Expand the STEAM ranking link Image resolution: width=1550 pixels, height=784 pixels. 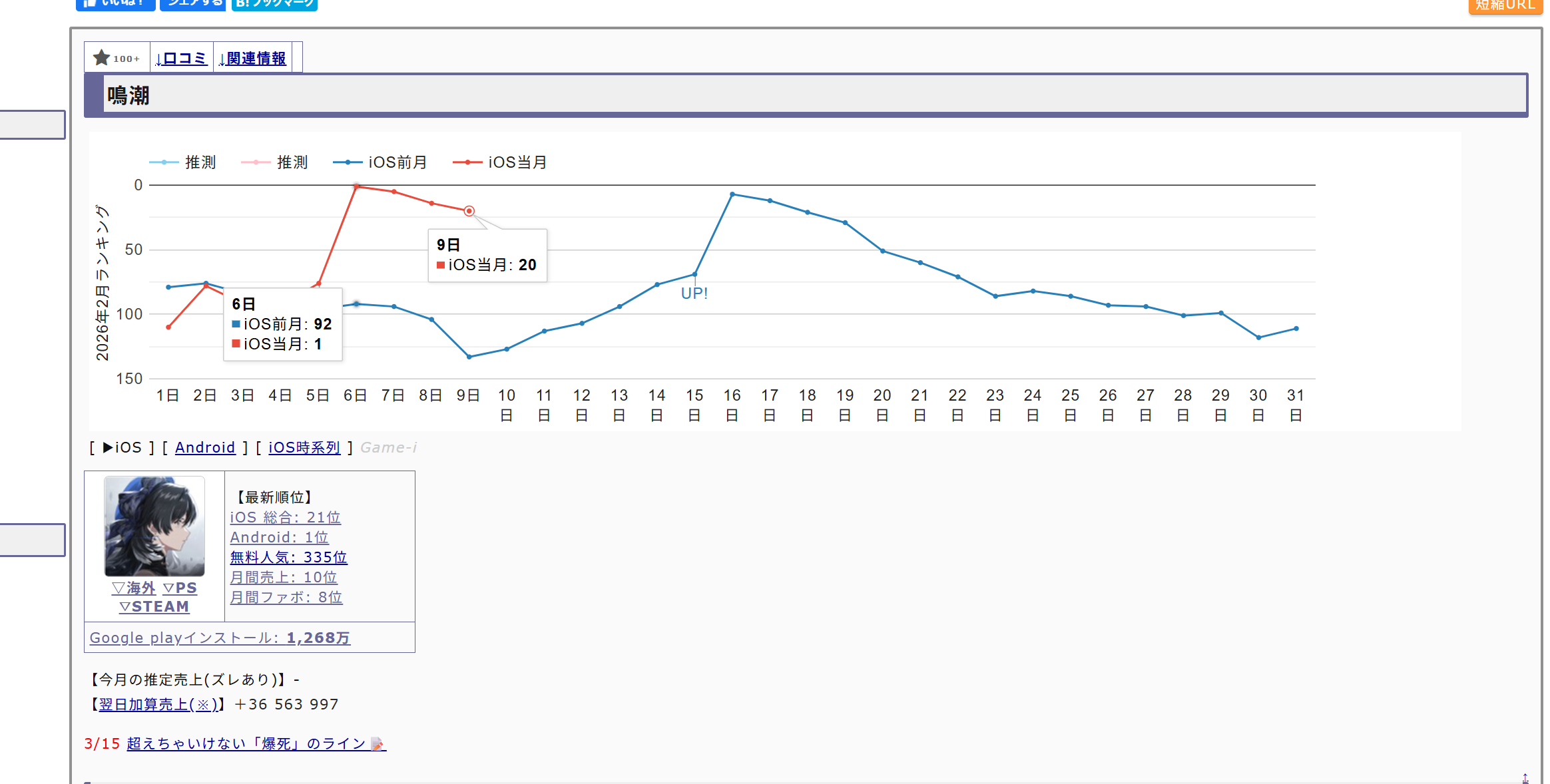coord(154,607)
